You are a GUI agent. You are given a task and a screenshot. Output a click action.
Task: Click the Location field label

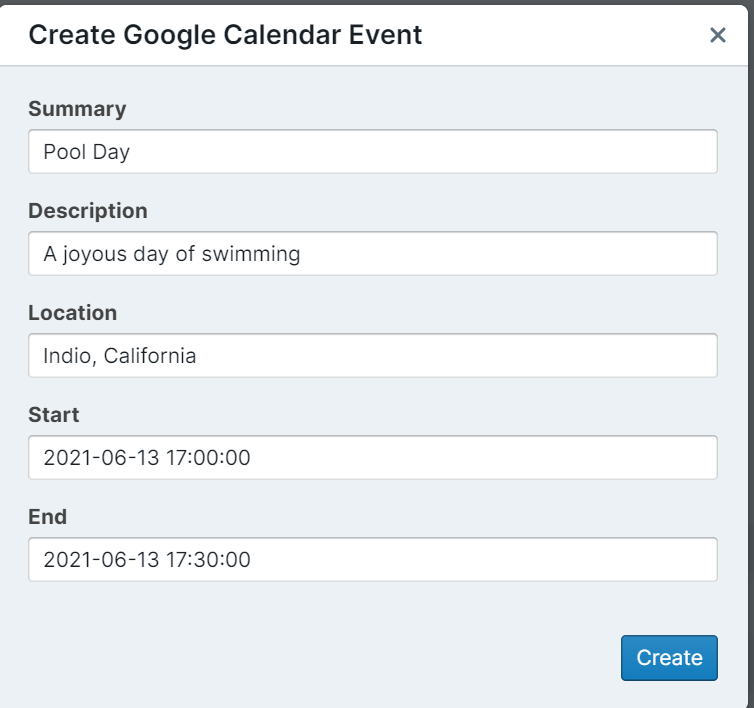(x=72, y=313)
